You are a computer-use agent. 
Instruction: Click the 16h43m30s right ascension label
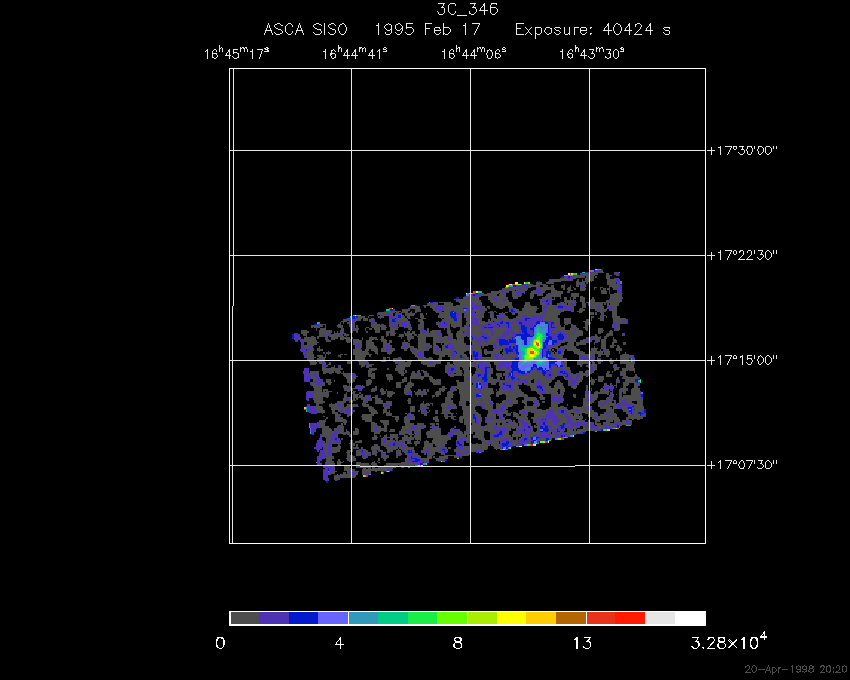592,54
